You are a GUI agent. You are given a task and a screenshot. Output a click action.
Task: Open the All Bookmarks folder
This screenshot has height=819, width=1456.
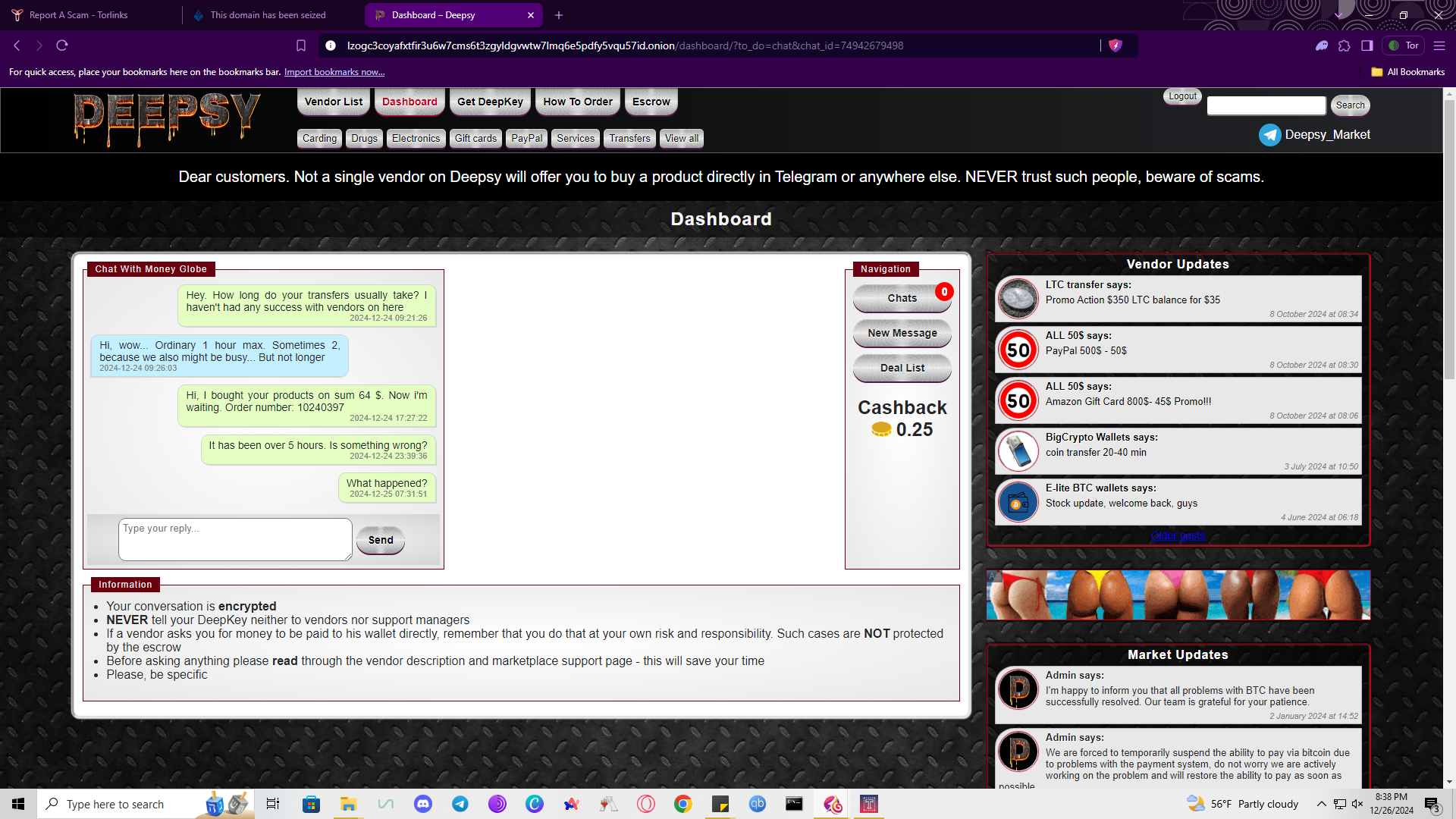(x=1408, y=72)
